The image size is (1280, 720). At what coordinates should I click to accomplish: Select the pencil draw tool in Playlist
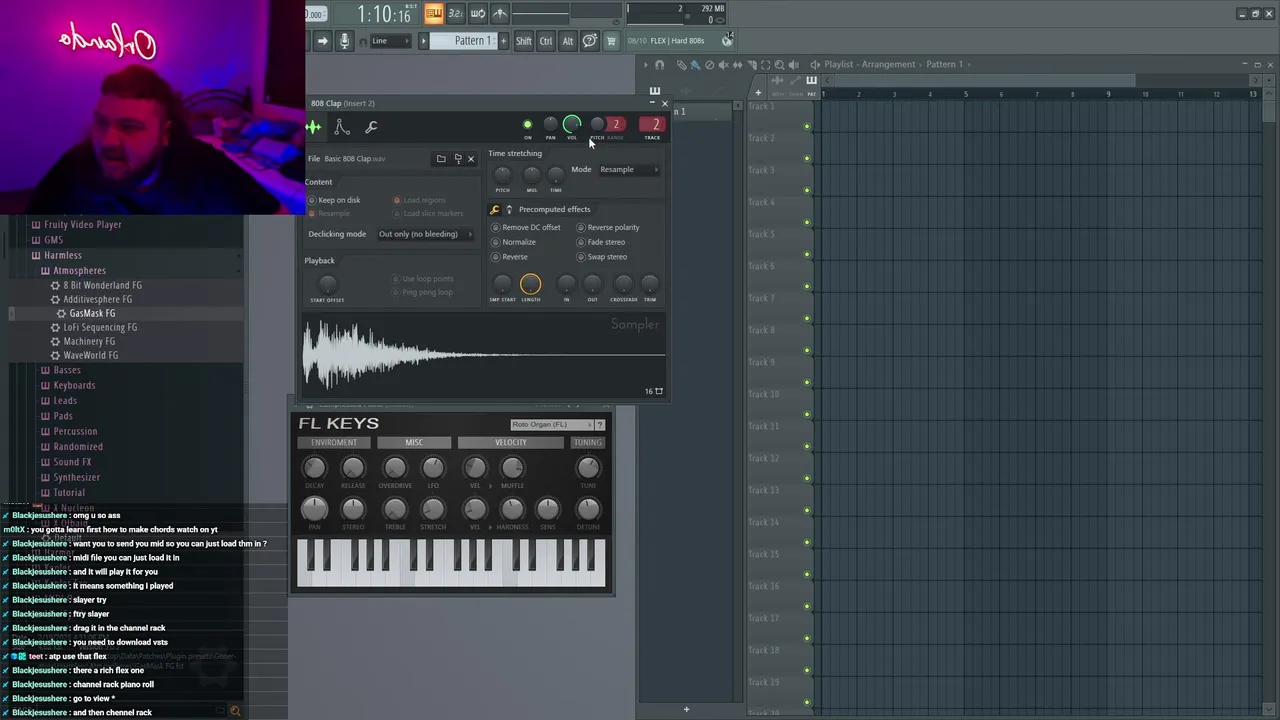(682, 65)
